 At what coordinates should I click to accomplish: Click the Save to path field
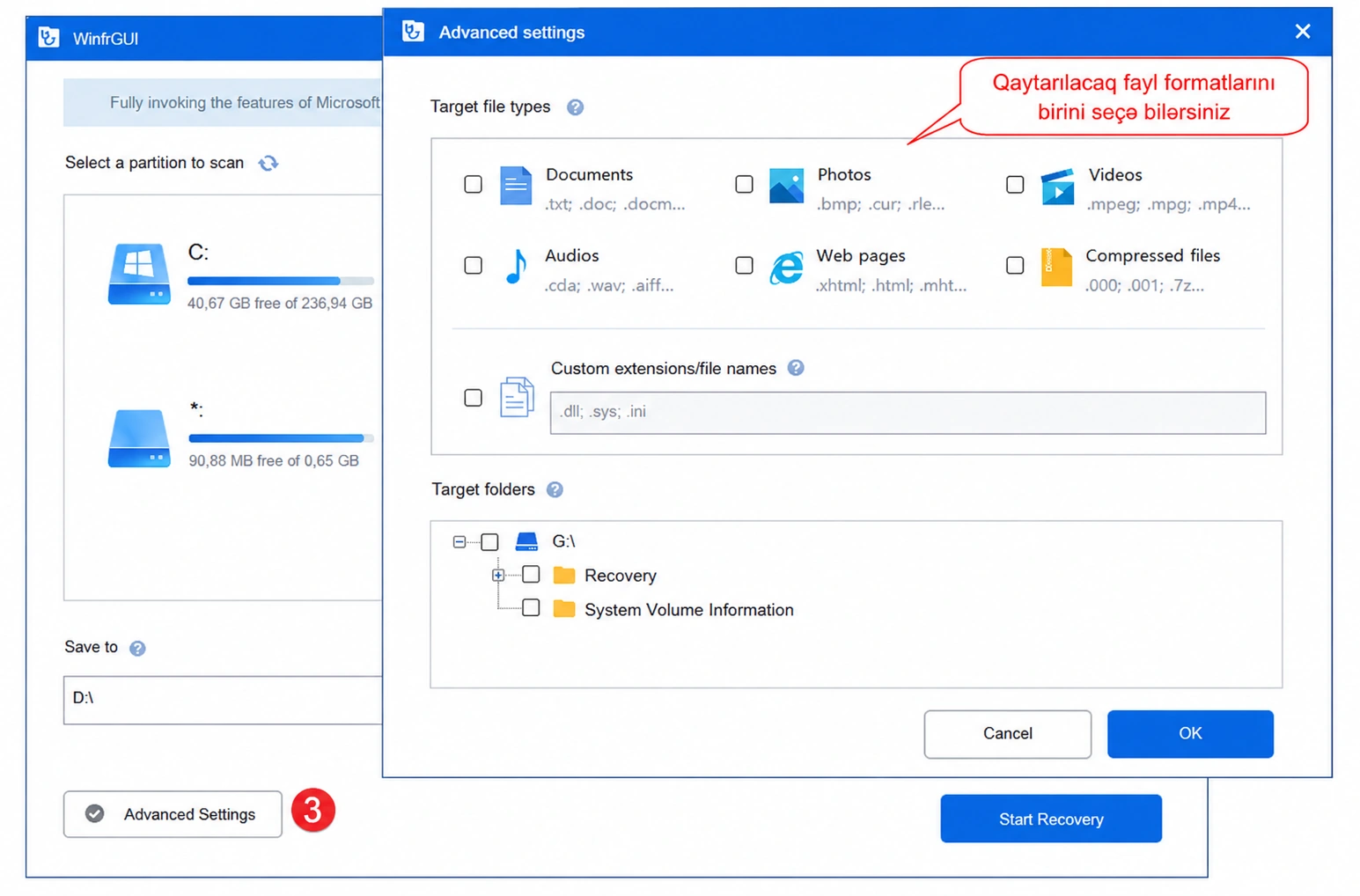click(x=223, y=700)
